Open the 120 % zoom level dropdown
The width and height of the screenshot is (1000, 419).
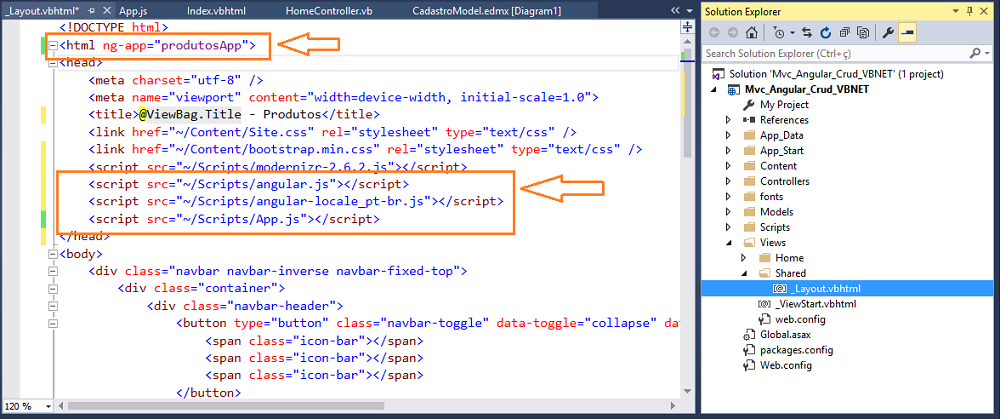(x=48, y=406)
